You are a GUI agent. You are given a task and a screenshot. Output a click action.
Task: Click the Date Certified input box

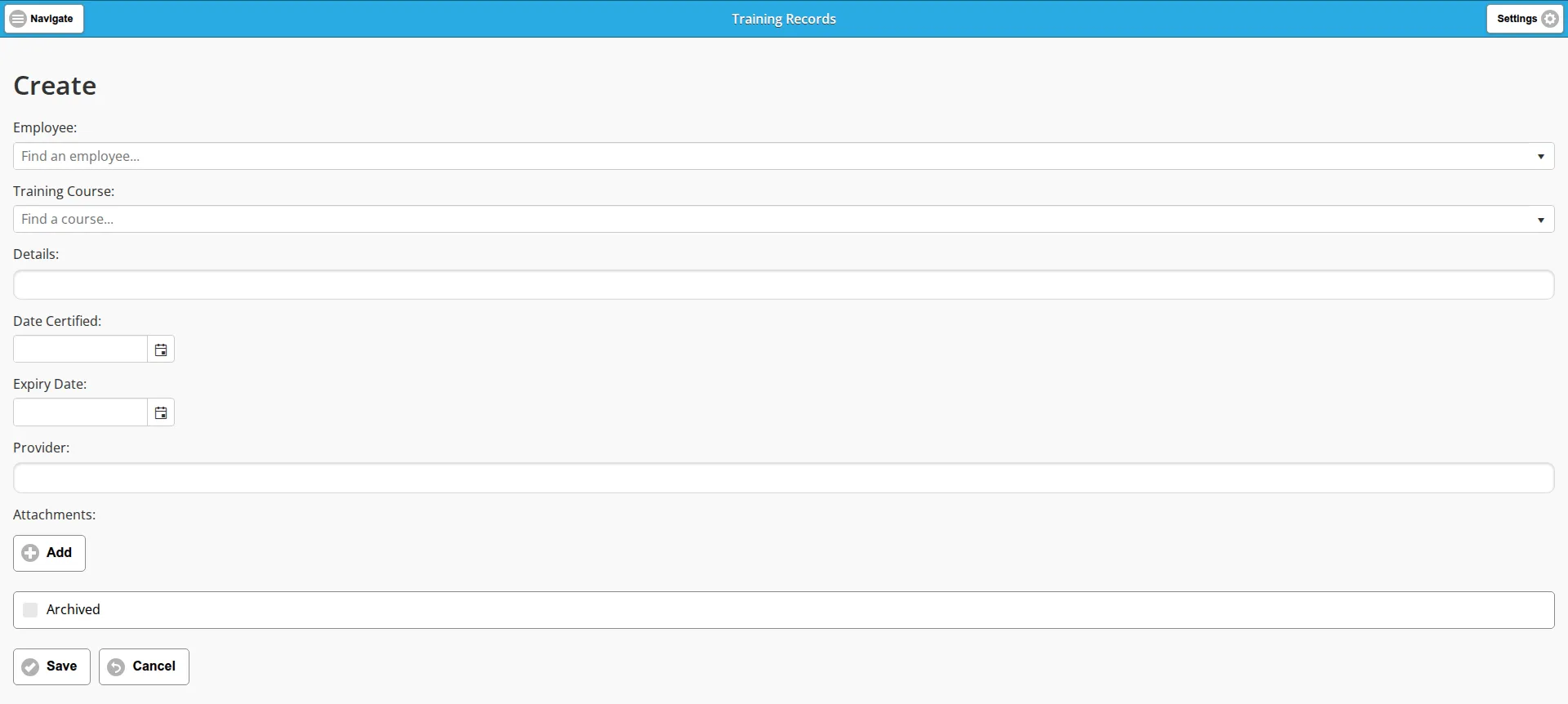coord(80,349)
